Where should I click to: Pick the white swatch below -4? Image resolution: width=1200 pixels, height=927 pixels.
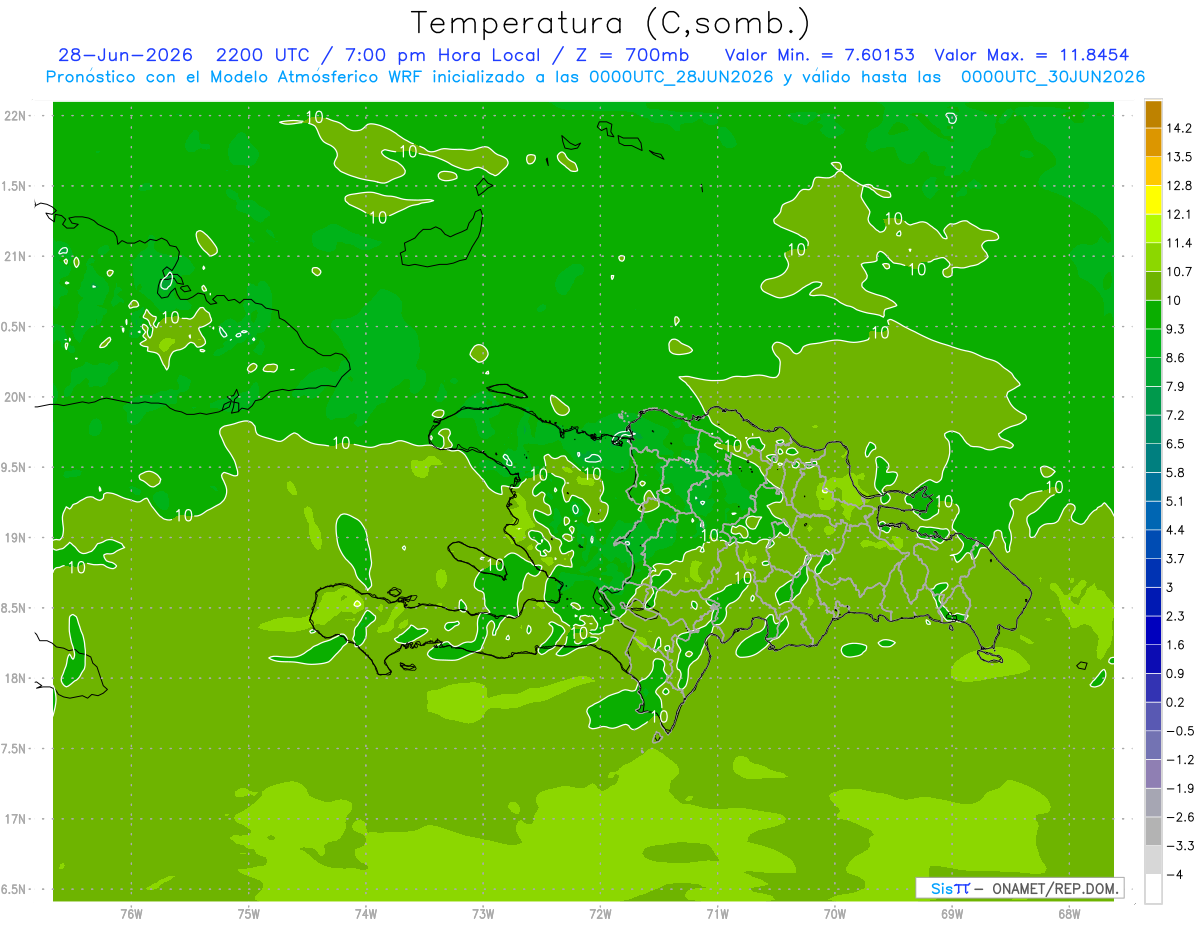pos(1153,889)
